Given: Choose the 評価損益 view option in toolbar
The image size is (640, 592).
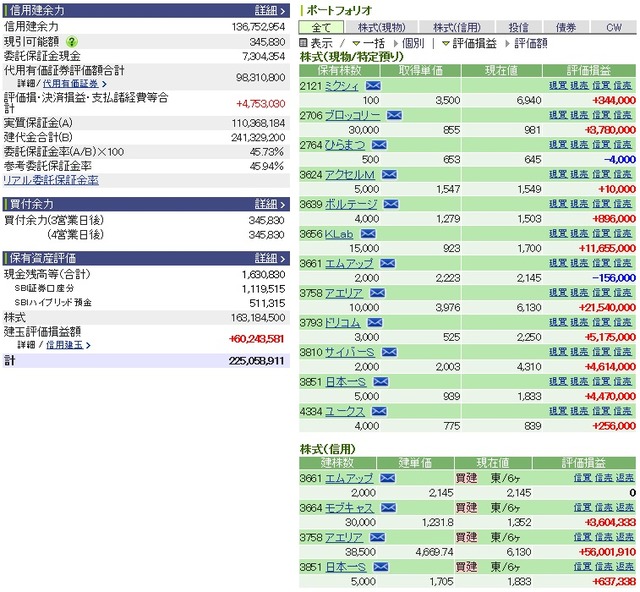Looking at the screenshot, I should point(474,43).
